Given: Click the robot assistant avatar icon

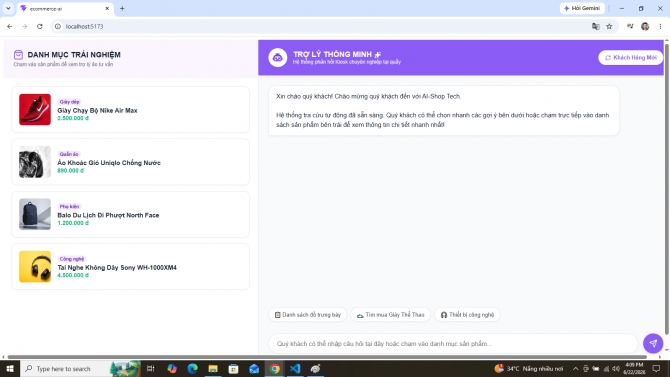Looking at the screenshot, I should click(277, 57).
